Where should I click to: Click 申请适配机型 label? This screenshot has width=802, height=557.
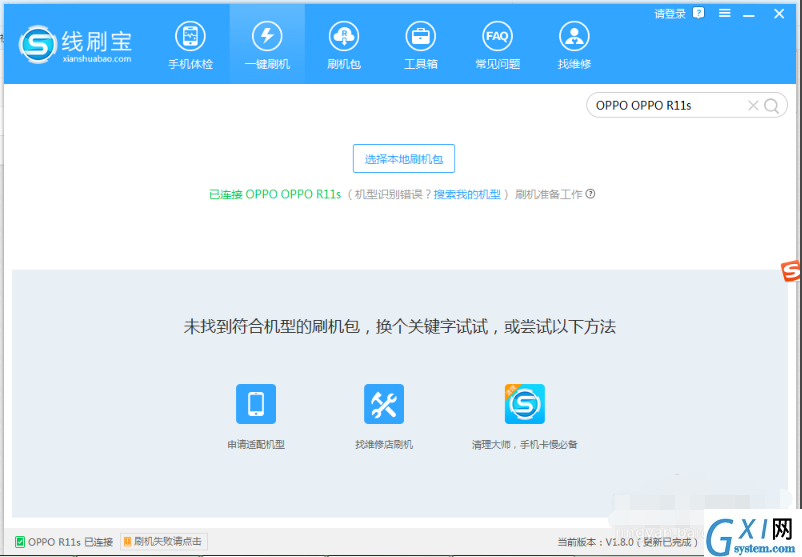click(x=256, y=444)
